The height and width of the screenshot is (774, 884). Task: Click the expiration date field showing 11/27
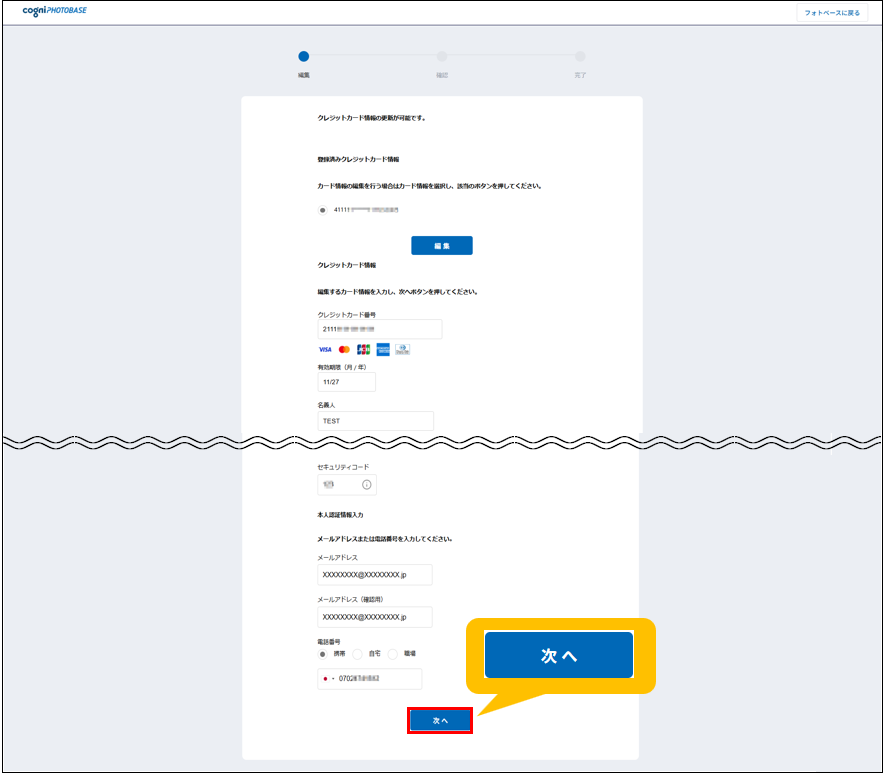point(346,382)
